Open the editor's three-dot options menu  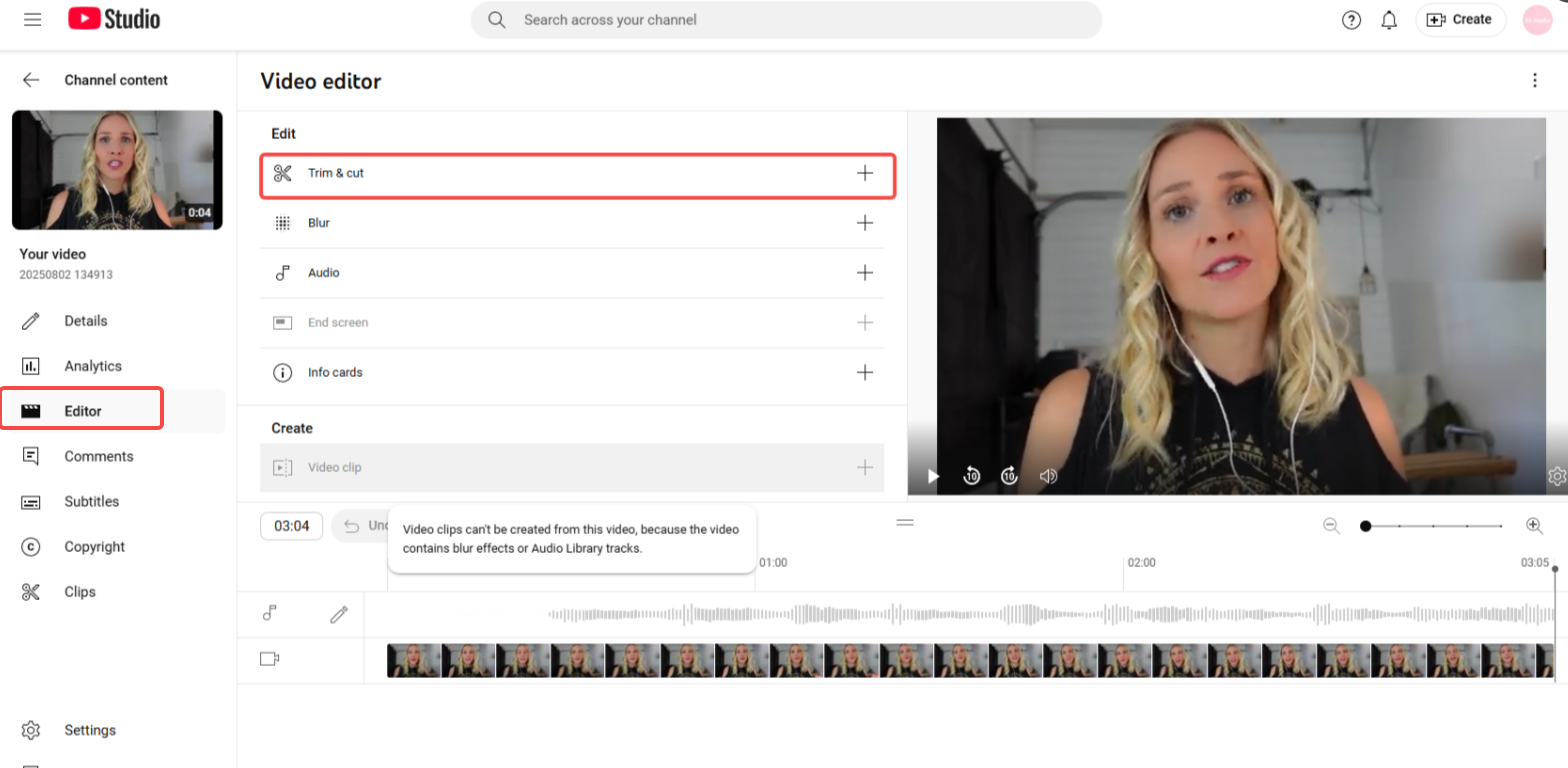click(1535, 81)
